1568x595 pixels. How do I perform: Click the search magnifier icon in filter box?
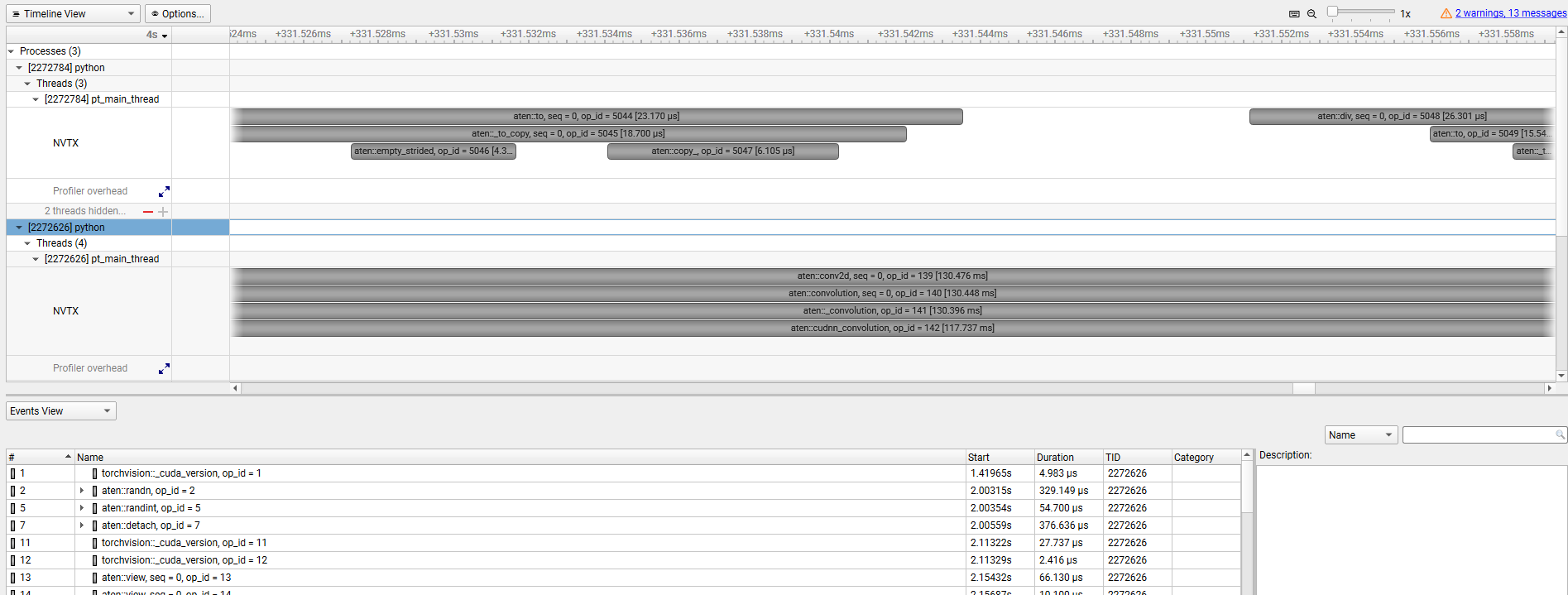pos(1560,435)
